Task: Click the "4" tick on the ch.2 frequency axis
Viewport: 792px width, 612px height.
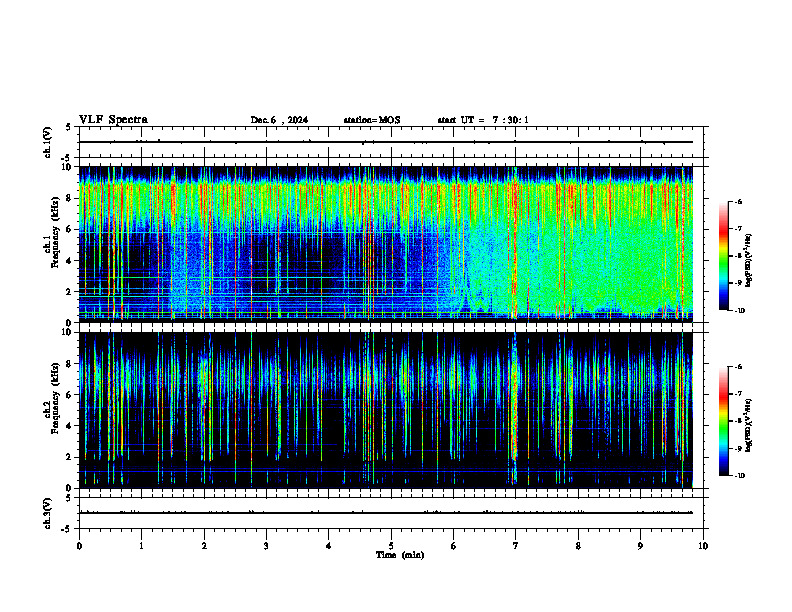Action: (71, 426)
